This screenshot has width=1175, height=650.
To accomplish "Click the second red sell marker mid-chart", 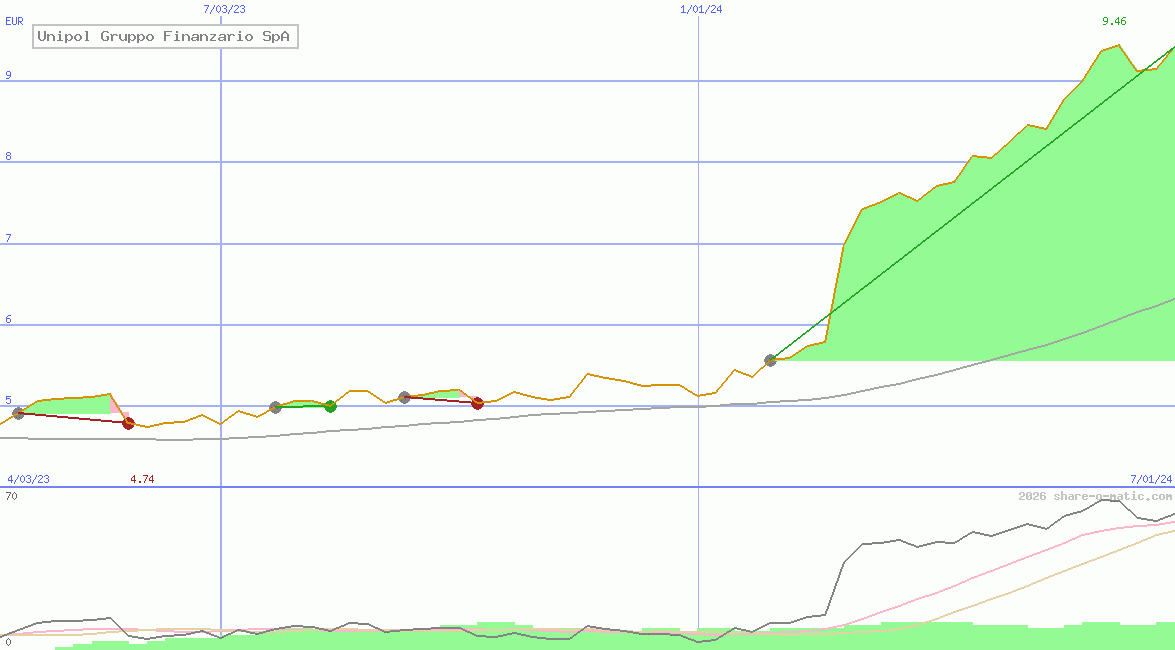I will [x=477, y=403].
